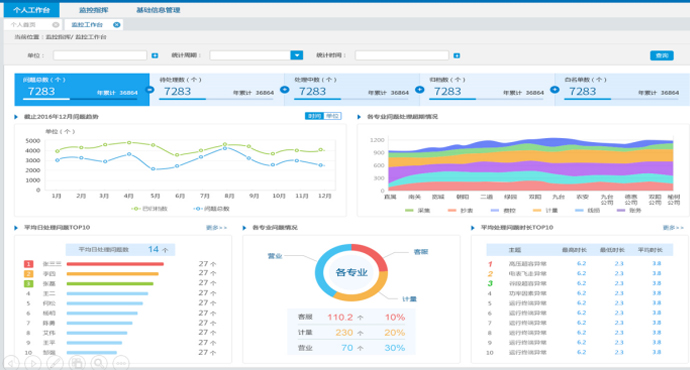Open 更多 link in 平均处理问题时长TOP10
This screenshot has height=370, width=690.
673,227
